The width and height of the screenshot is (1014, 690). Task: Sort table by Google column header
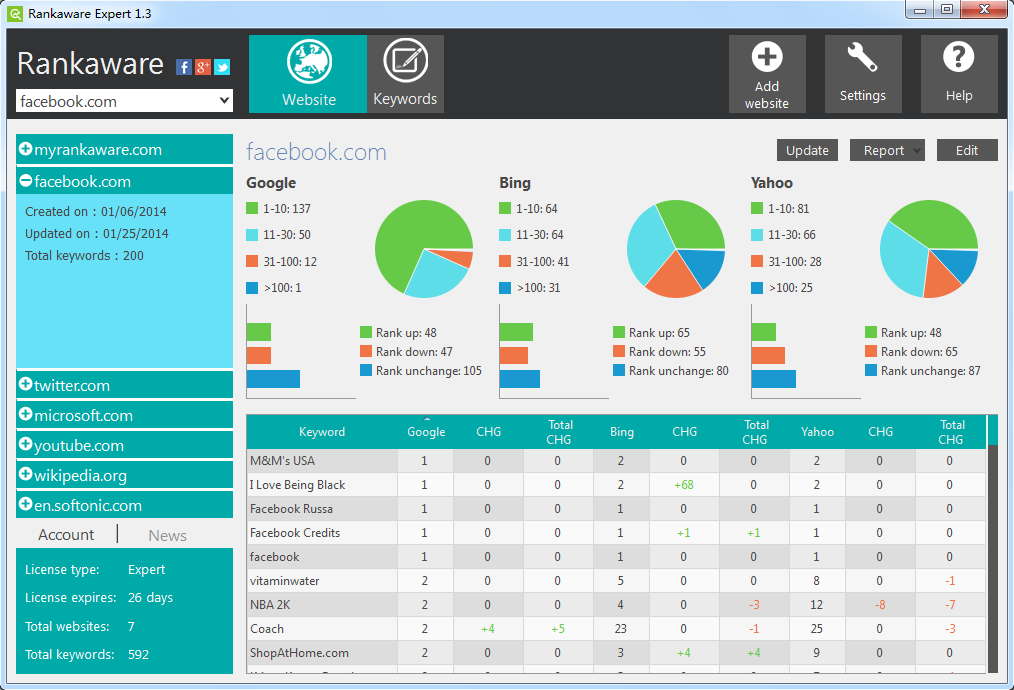click(x=426, y=432)
